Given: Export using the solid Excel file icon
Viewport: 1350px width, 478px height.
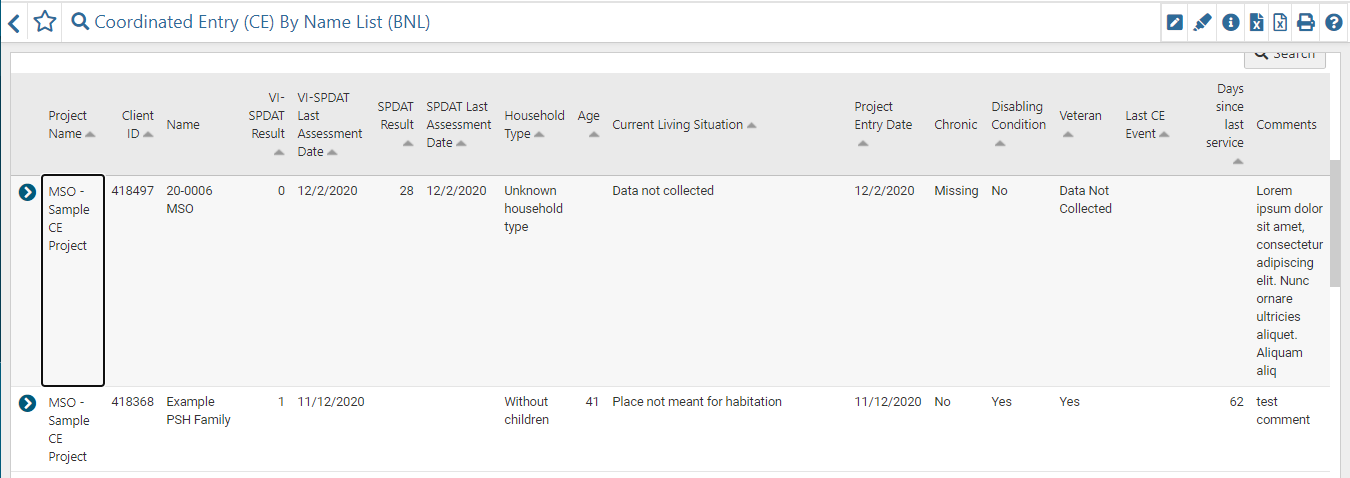Looking at the screenshot, I should tap(1256, 22).
